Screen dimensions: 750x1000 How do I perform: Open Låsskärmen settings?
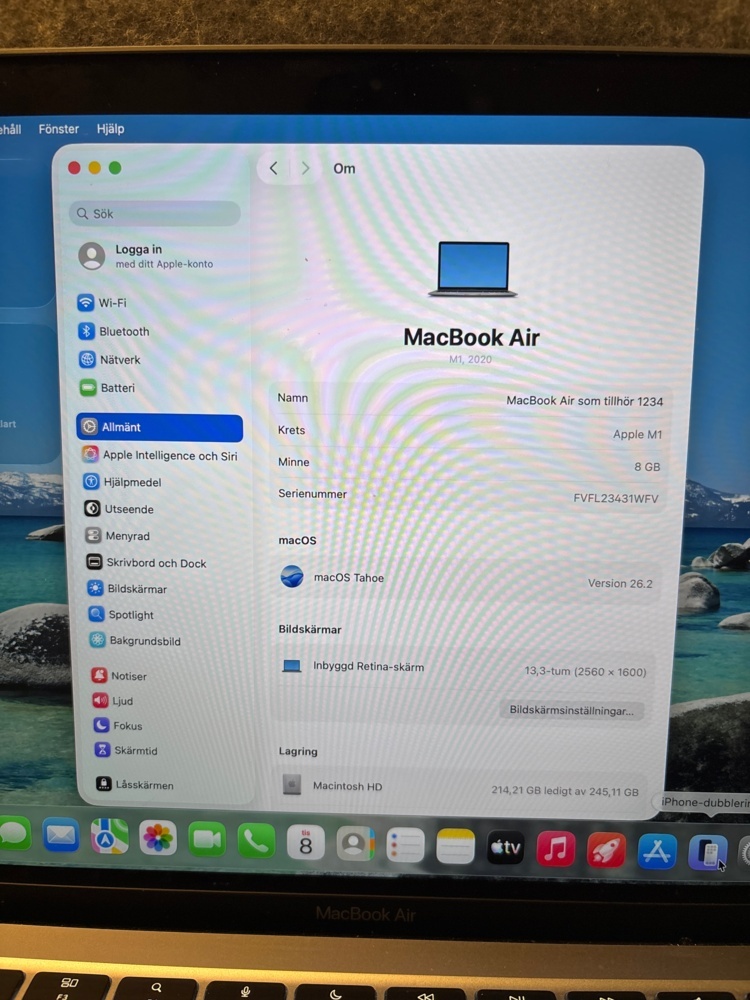point(135,784)
